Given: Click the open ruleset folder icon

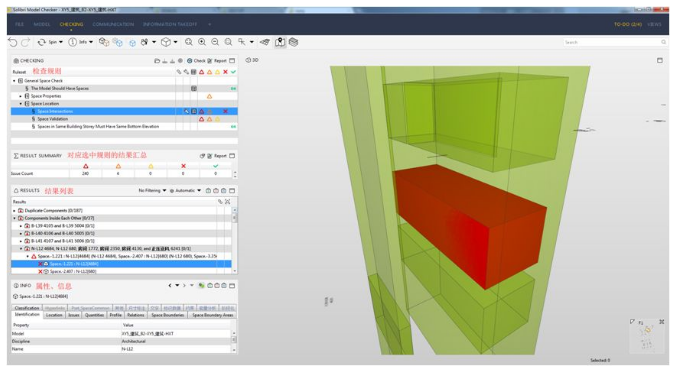Looking at the screenshot, I should coord(157,61).
